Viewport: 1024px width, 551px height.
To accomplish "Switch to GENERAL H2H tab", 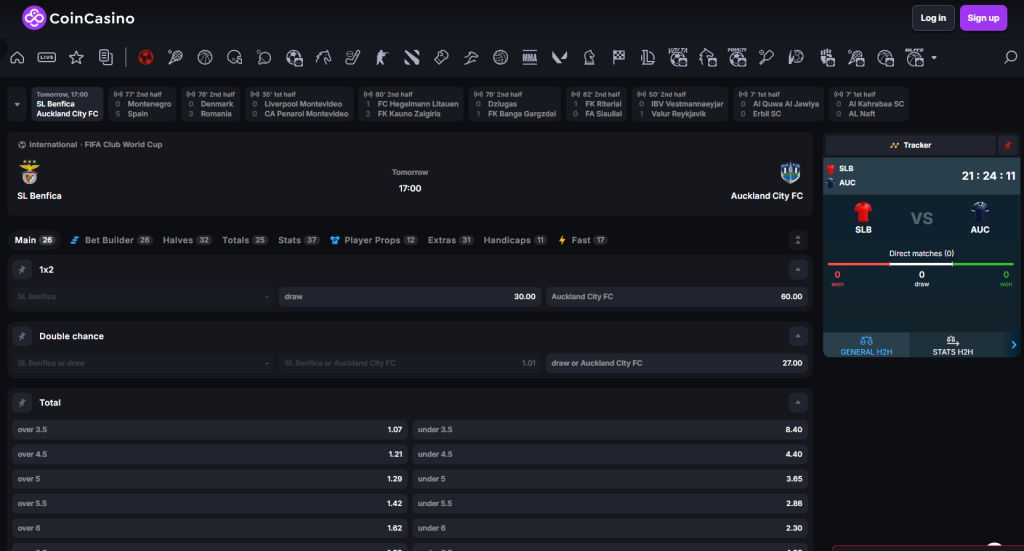I will (x=866, y=345).
